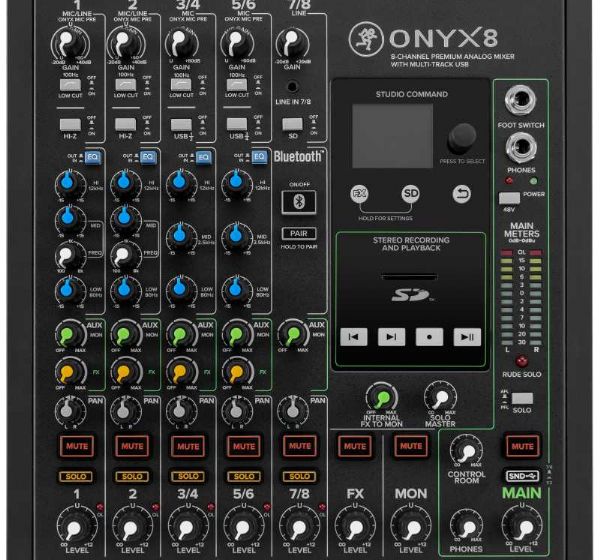Image resolution: width=600 pixels, height=560 pixels.
Task: Click the channel 7/8 PAN knob
Action: point(293,411)
